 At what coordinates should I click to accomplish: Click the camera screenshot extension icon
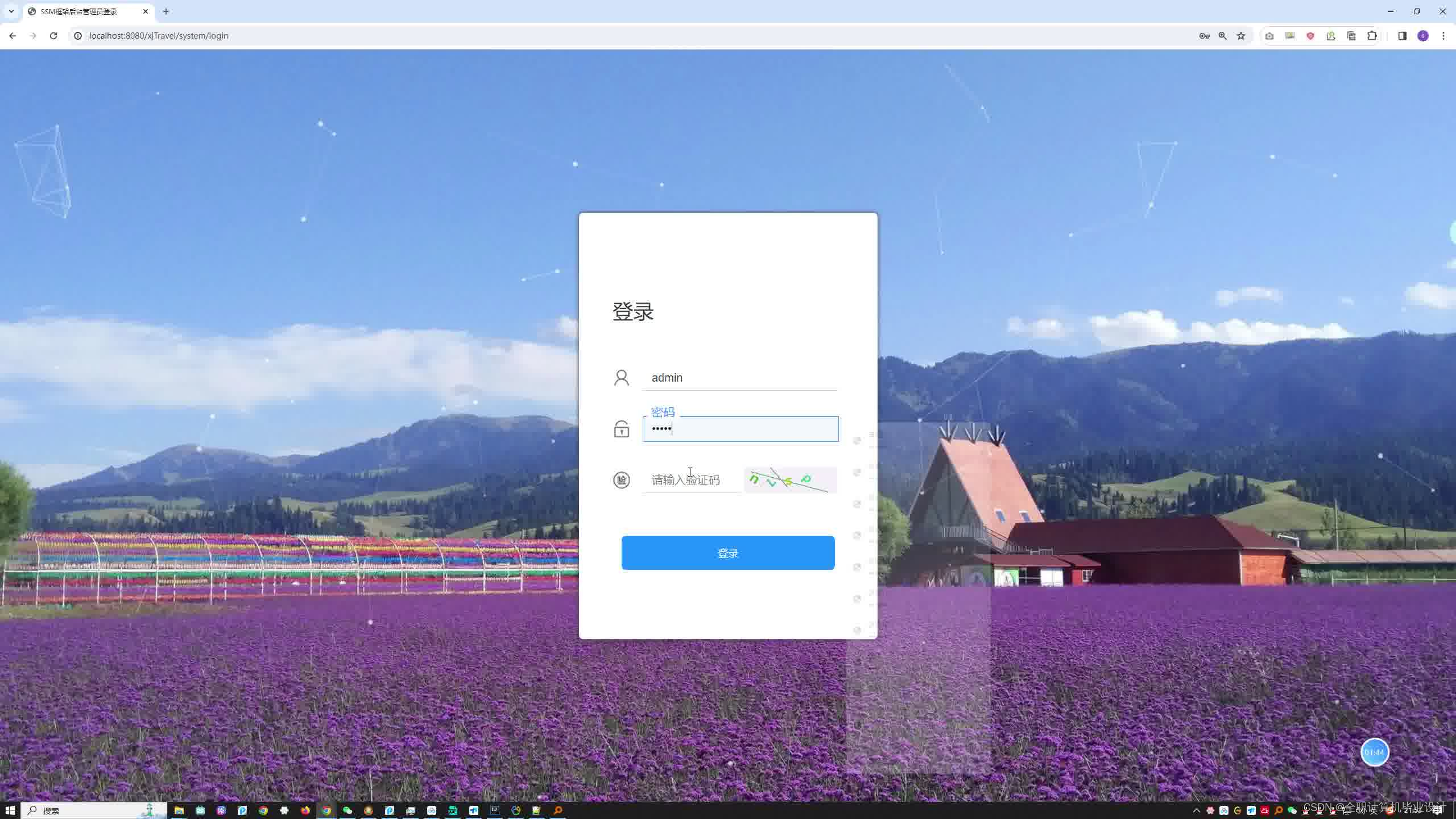[x=1269, y=36]
